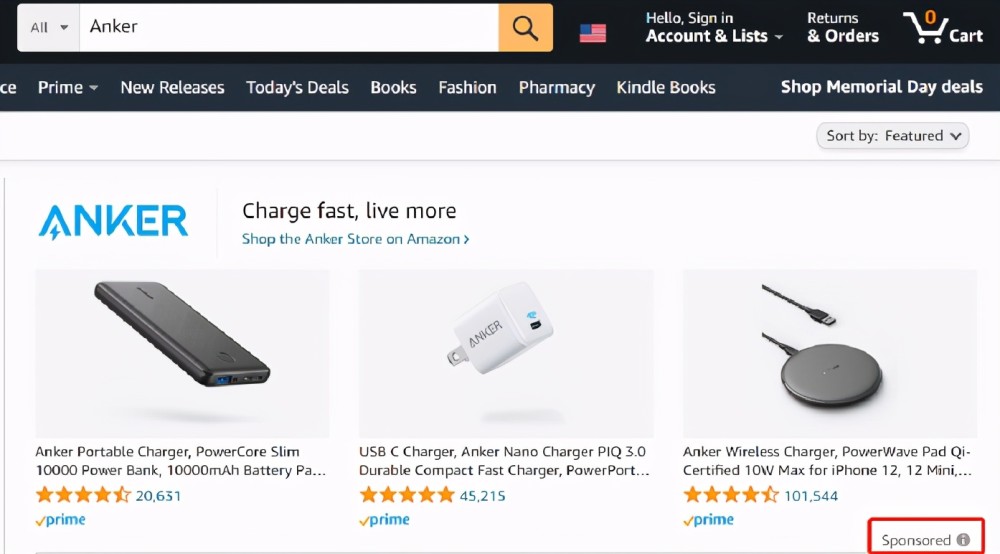The width and height of the screenshot is (1000, 554).
Task: Open the Anker Nano Charger product image
Action: coord(505,353)
